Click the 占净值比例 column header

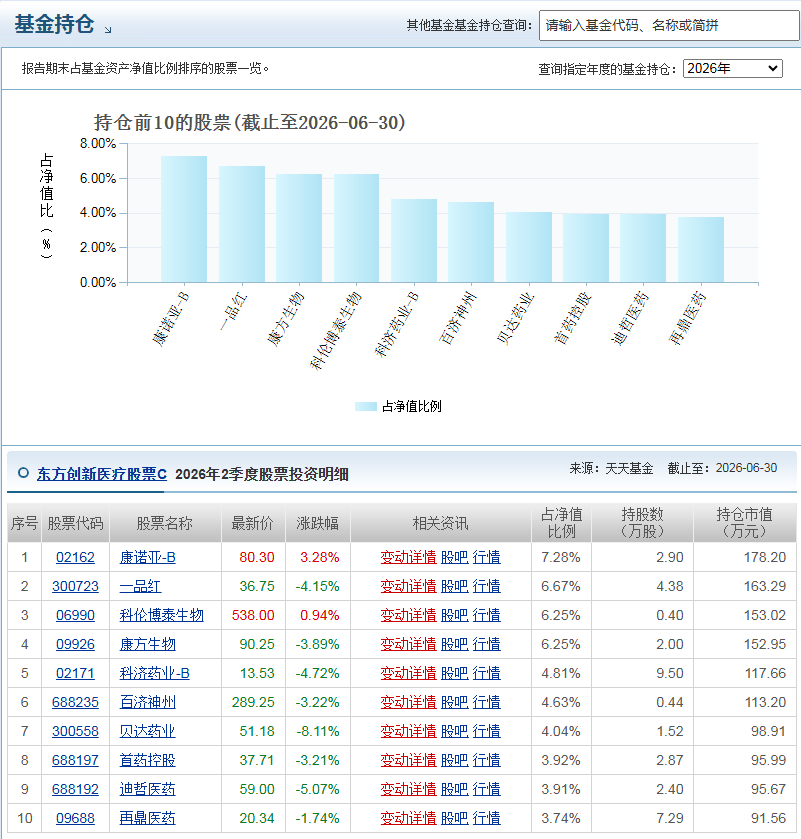click(561, 523)
